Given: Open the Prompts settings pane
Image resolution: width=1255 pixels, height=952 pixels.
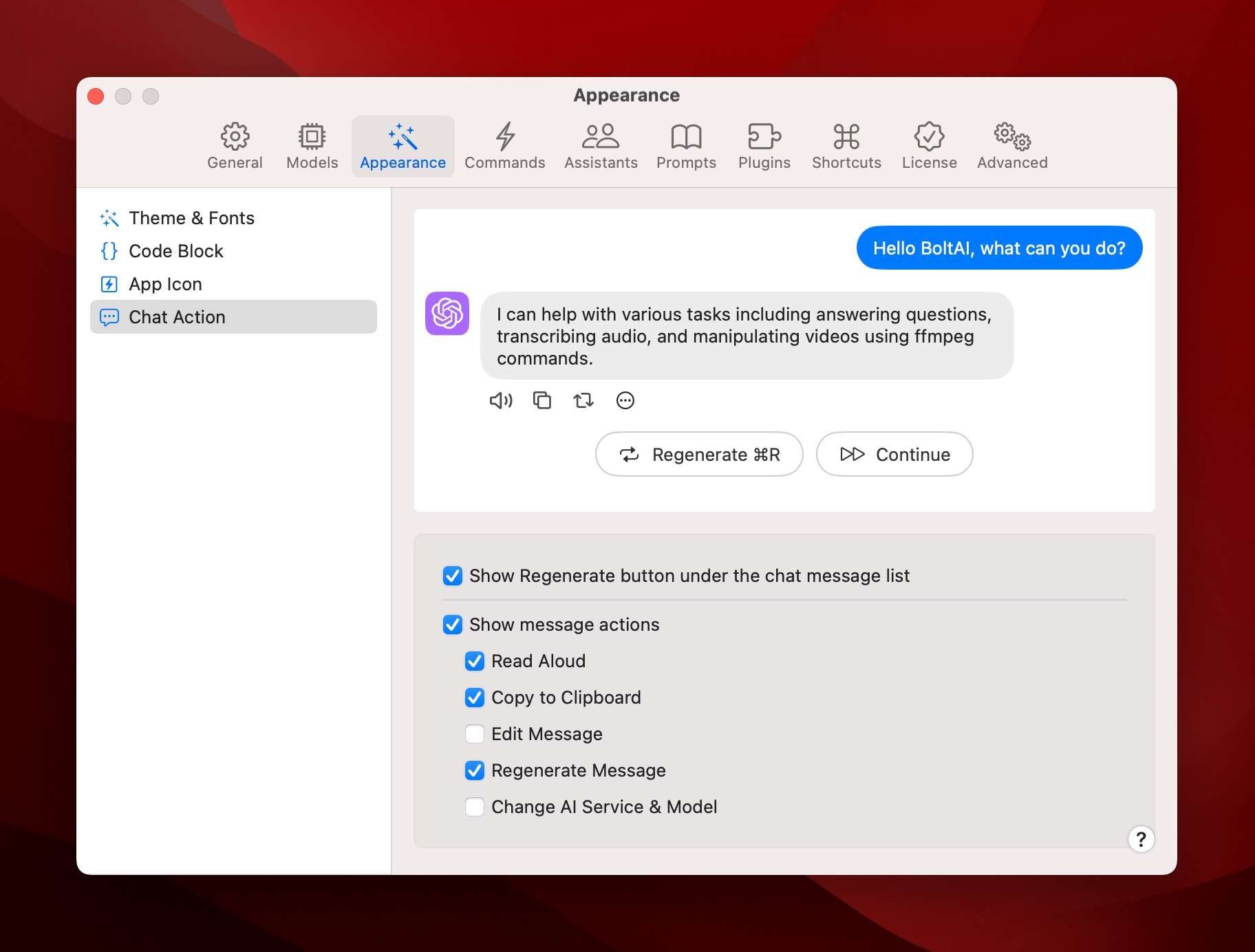Looking at the screenshot, I should [685, 144].
